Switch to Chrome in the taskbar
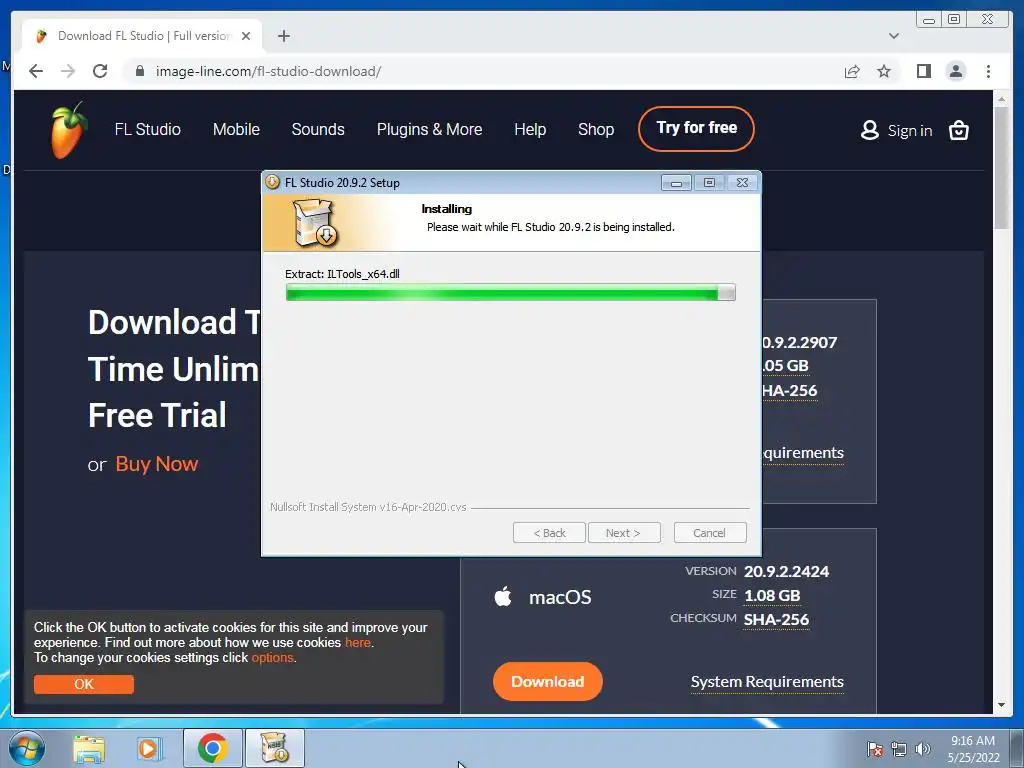Screen dimensions: 1024x768 pyautogui.click(x=212, y=748)
